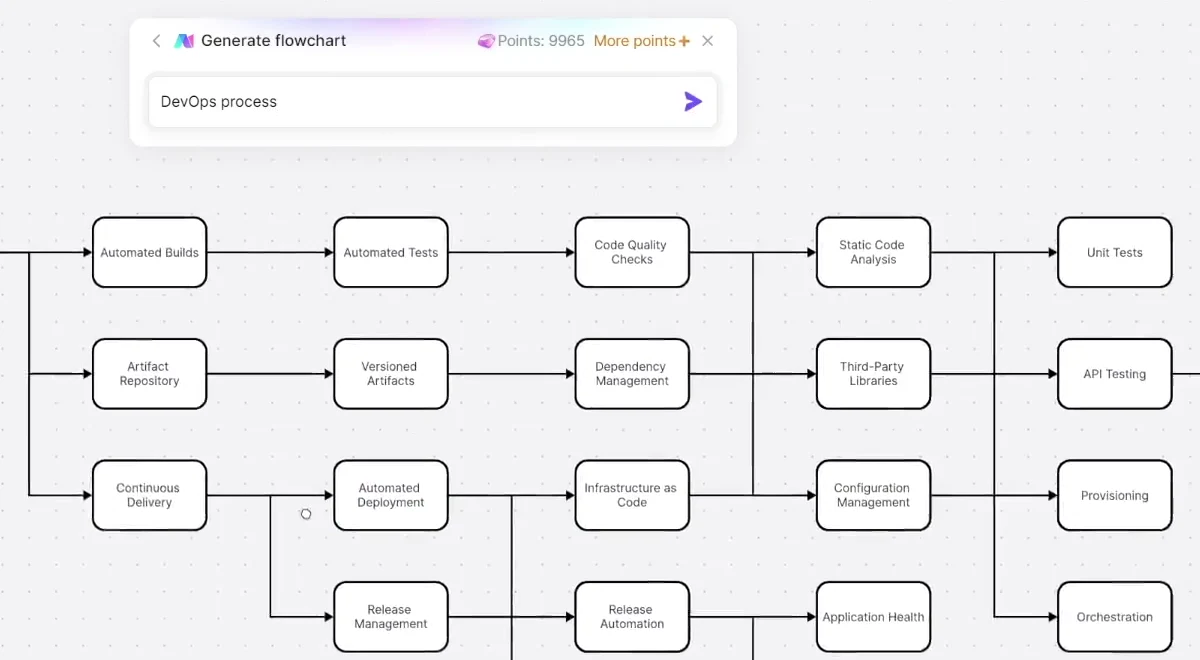Select the Configuration Management node
Screen dimensions: 1200x660
click(873, 496)
